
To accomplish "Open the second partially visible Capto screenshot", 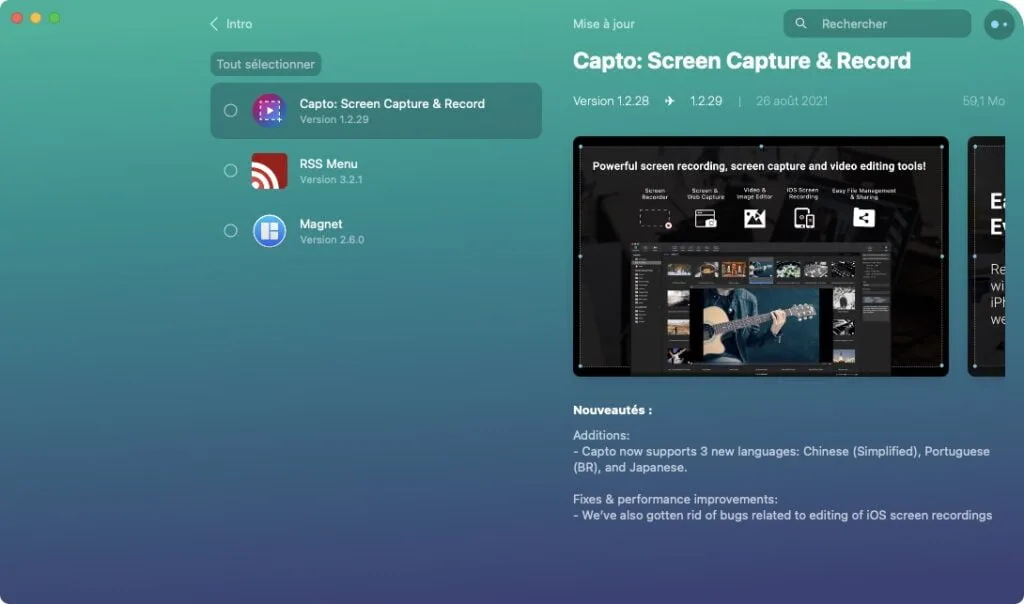I will (986, 257).
